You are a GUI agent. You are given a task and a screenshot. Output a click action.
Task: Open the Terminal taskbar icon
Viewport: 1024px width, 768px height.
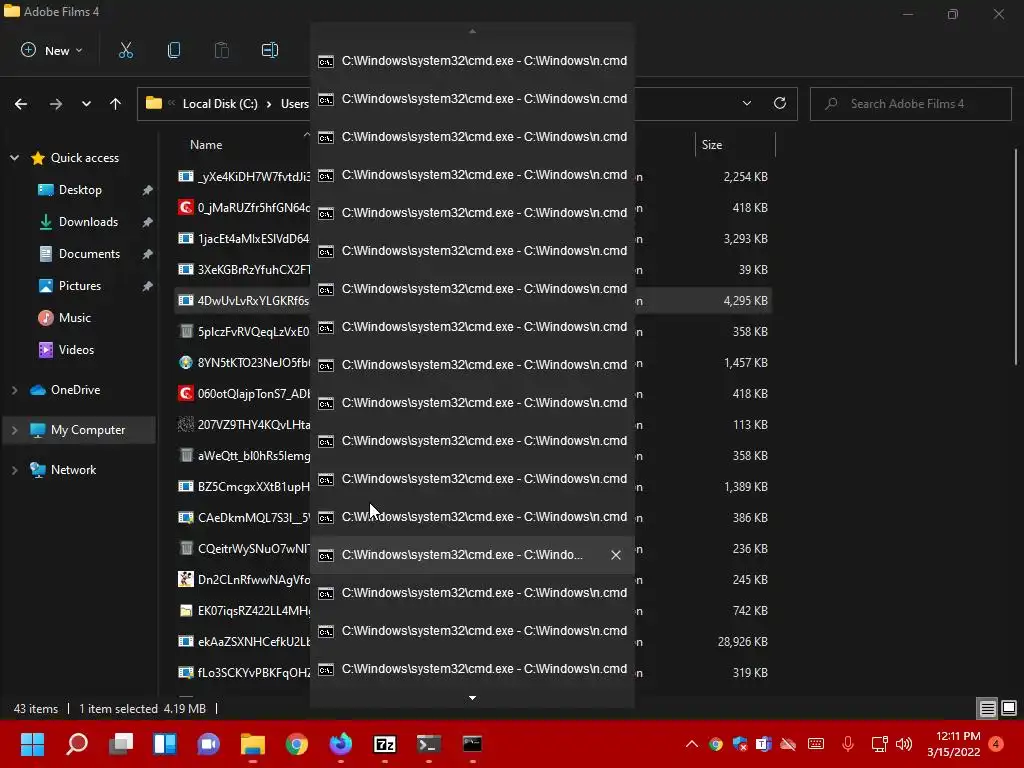click(428, 744)
